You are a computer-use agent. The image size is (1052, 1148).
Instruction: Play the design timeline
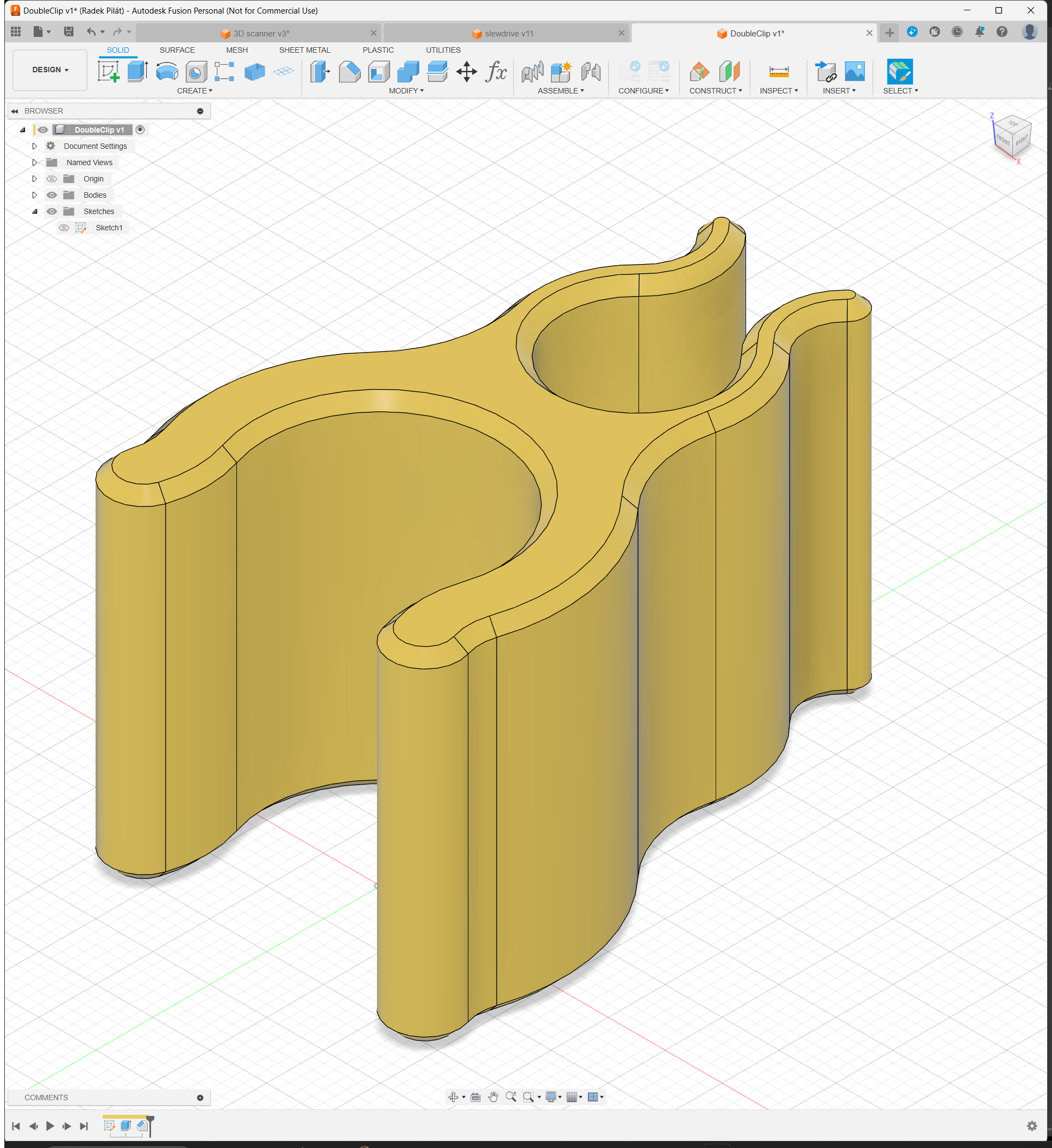click(50, 1126)
